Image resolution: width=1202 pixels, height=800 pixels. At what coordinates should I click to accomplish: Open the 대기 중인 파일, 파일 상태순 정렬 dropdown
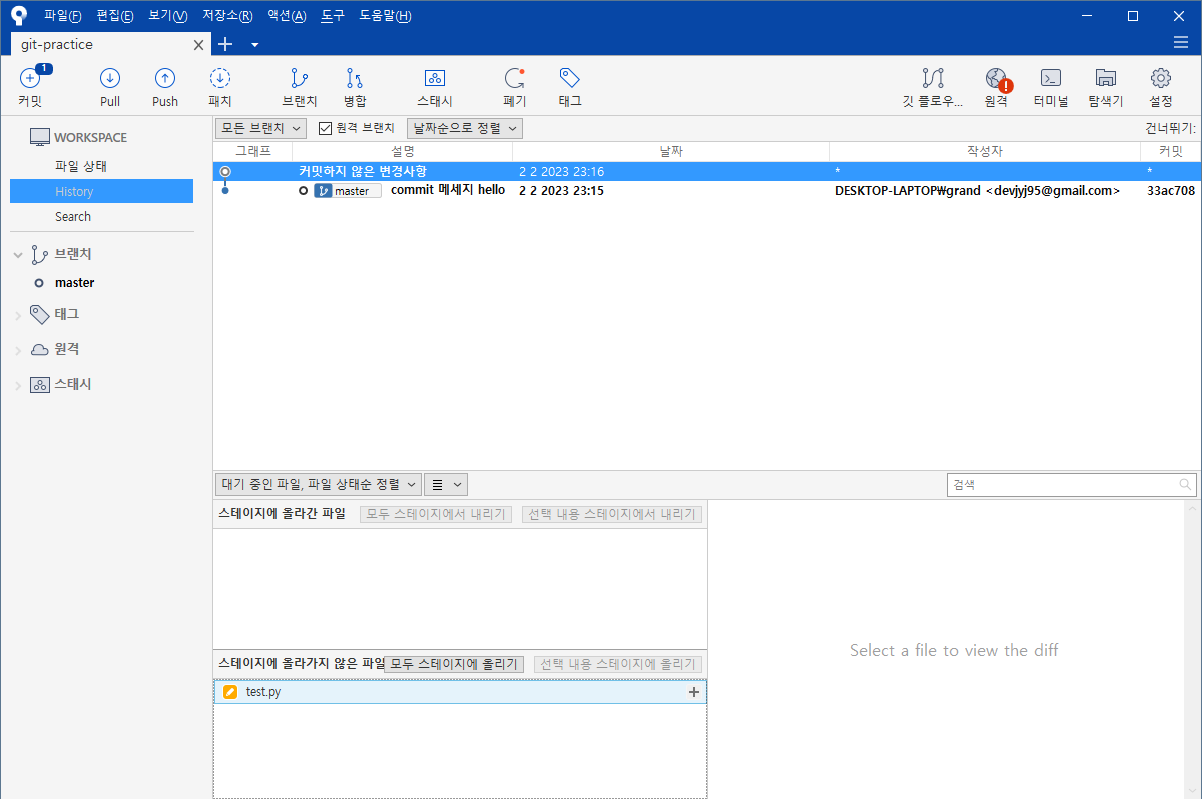click(318, 484)
